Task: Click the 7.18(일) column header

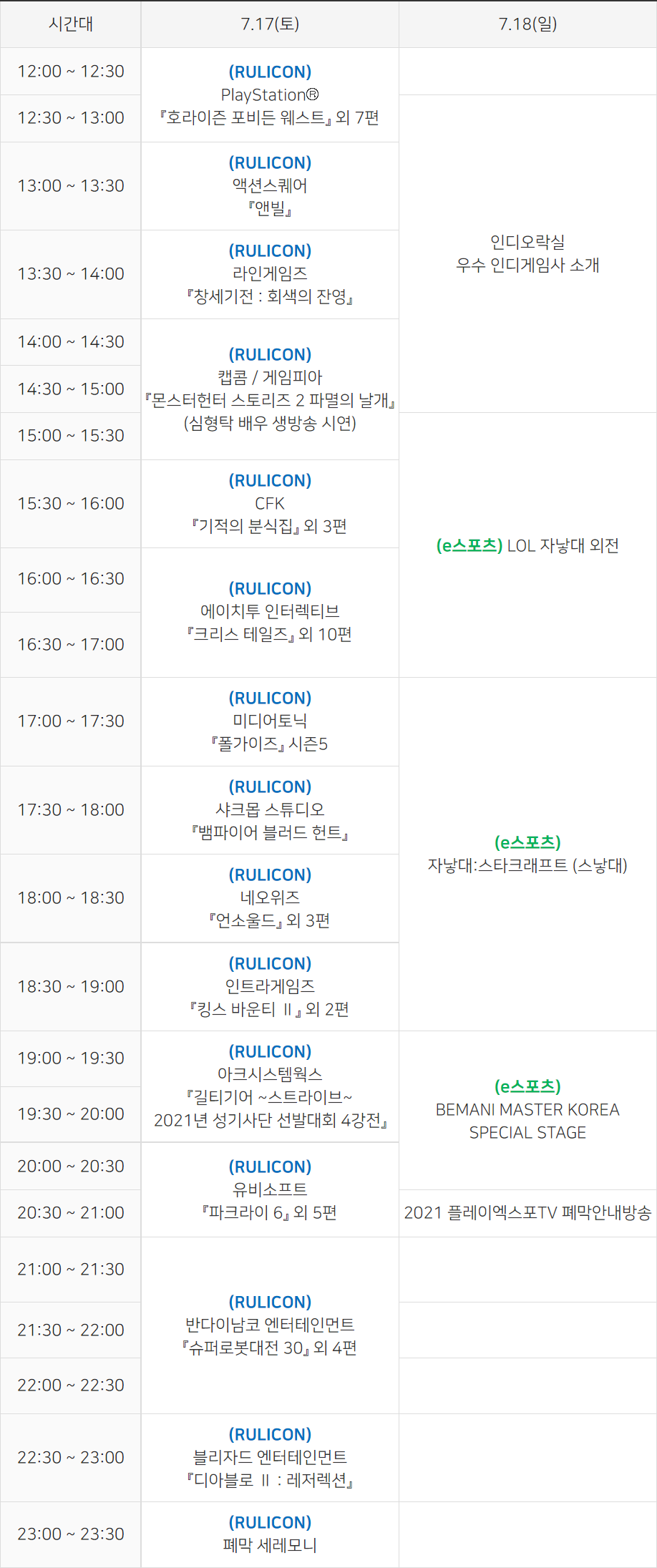Action: [x=527, y=24]
